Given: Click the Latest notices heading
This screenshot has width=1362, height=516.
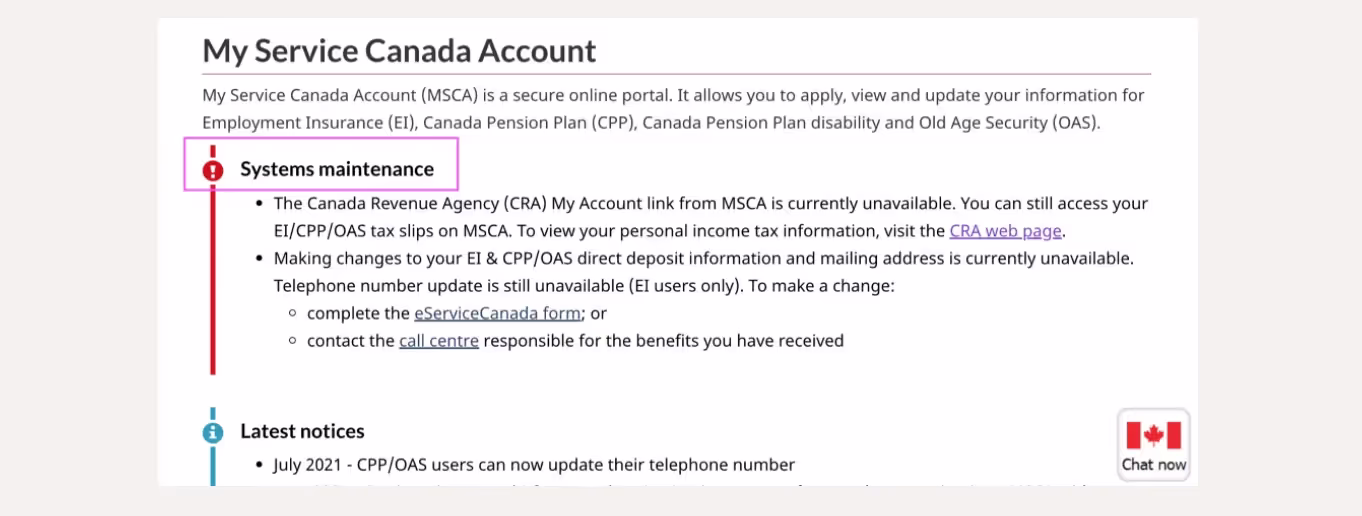Looking at the screenshot, I should tap(302, 431).
